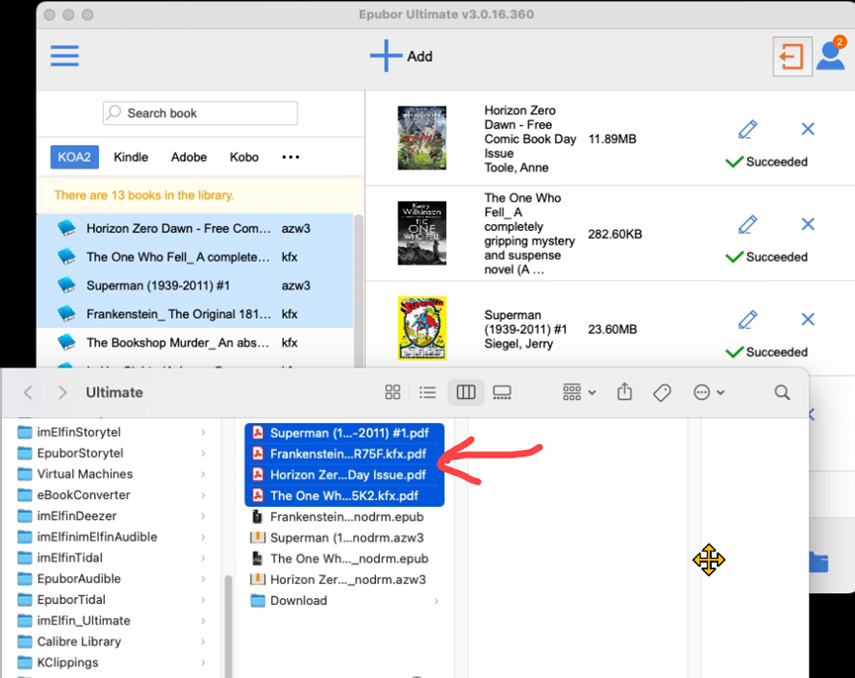Select Superman (1...nodrm.azw3 file
Viewport: 855px width, 678px height.
(345, 538)
